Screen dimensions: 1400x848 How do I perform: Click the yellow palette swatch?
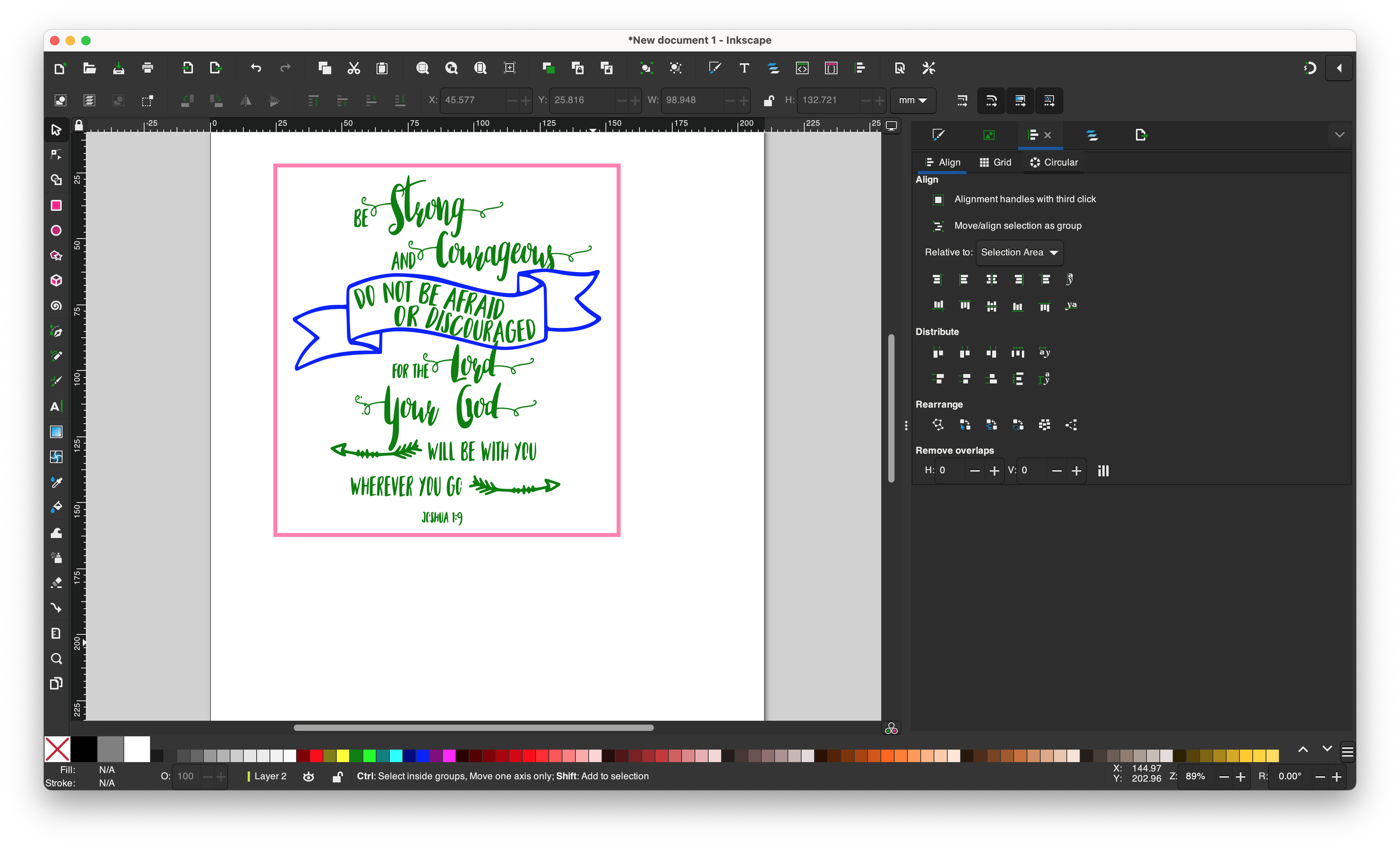[x=343, y=755]
